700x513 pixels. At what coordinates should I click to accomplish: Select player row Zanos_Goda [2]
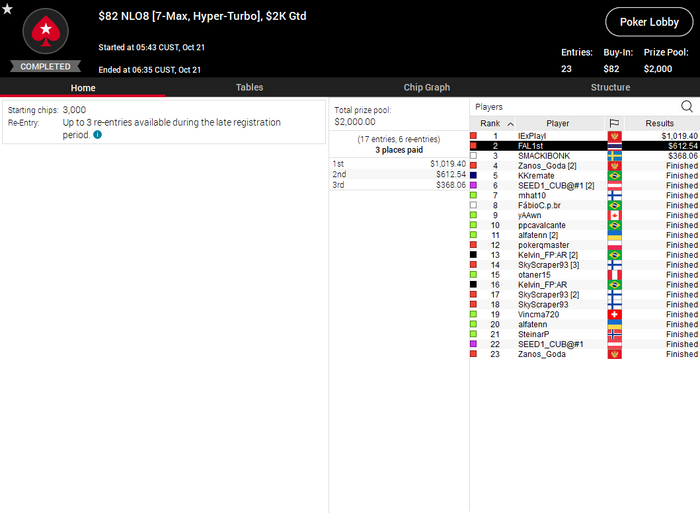(x=584, y=166)
